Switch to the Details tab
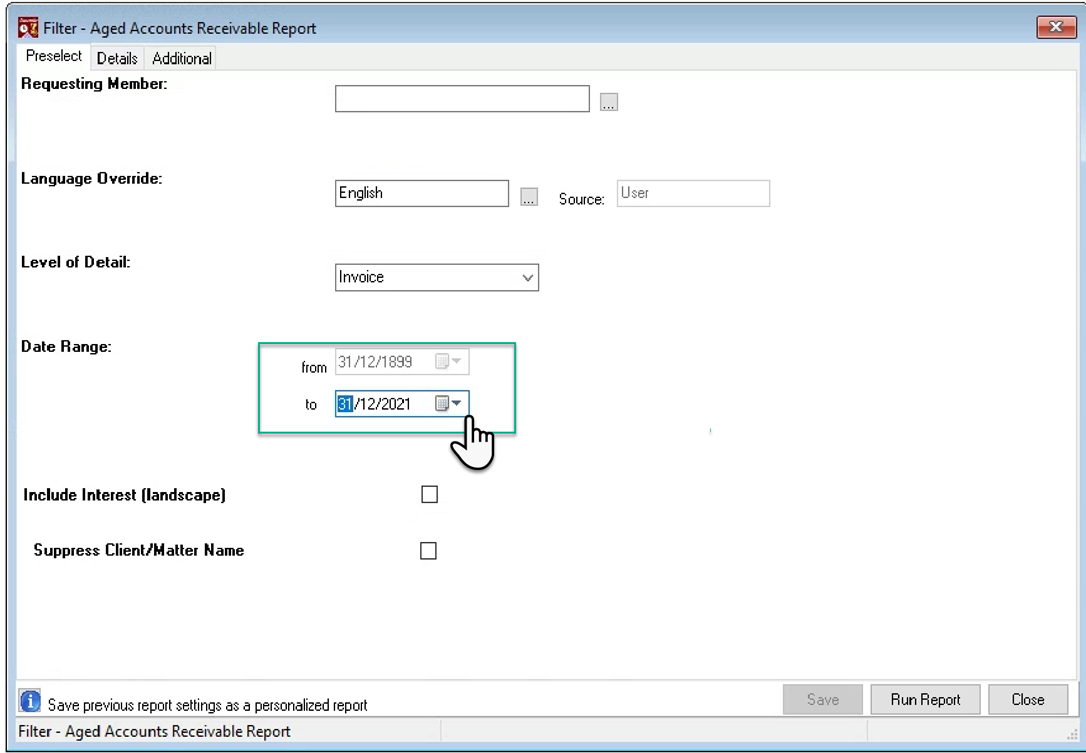The height and width of the screenshot is (753, 1086). (117, 59)
